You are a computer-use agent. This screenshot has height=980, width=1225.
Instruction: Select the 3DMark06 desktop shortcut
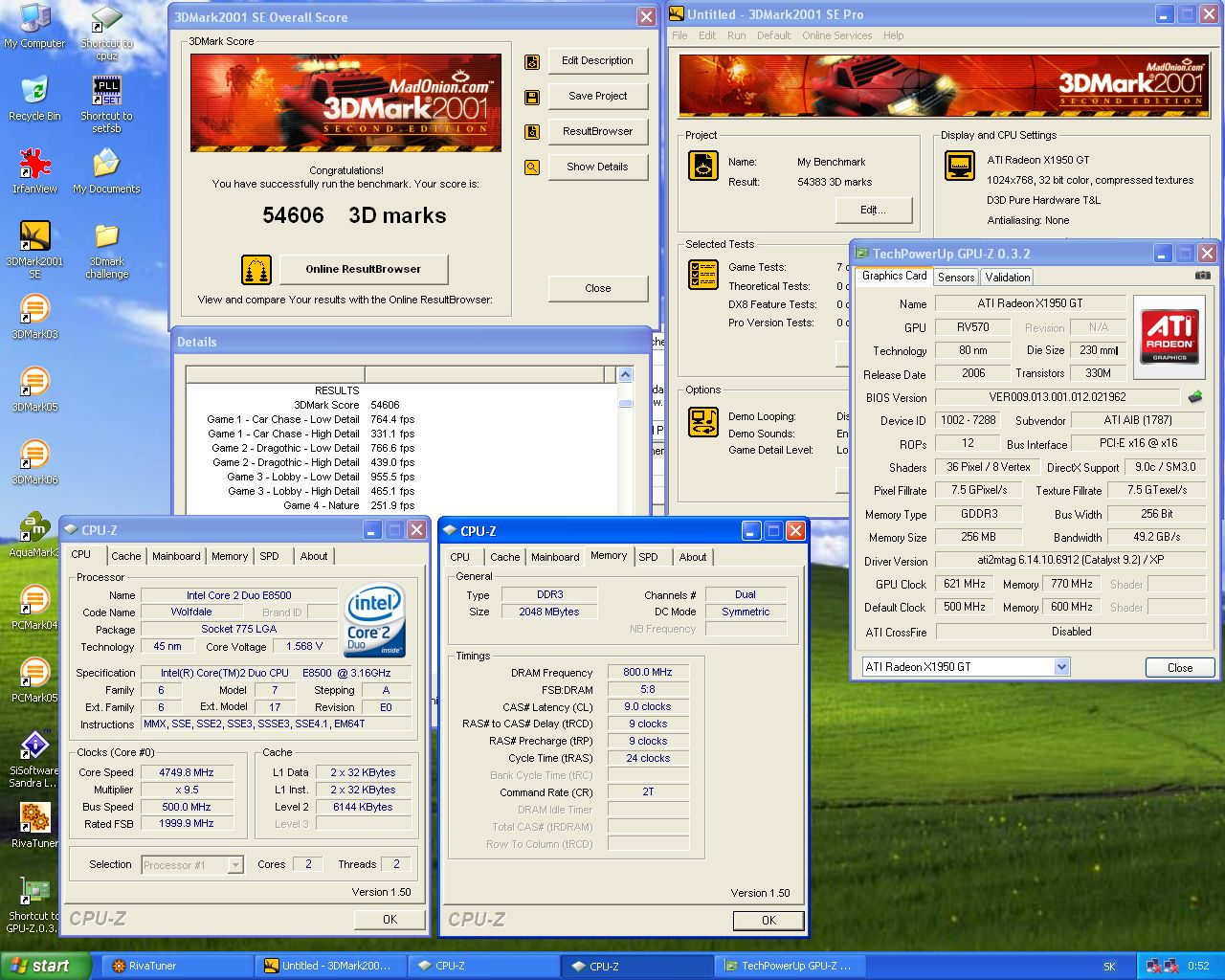(x=34, y=462)
